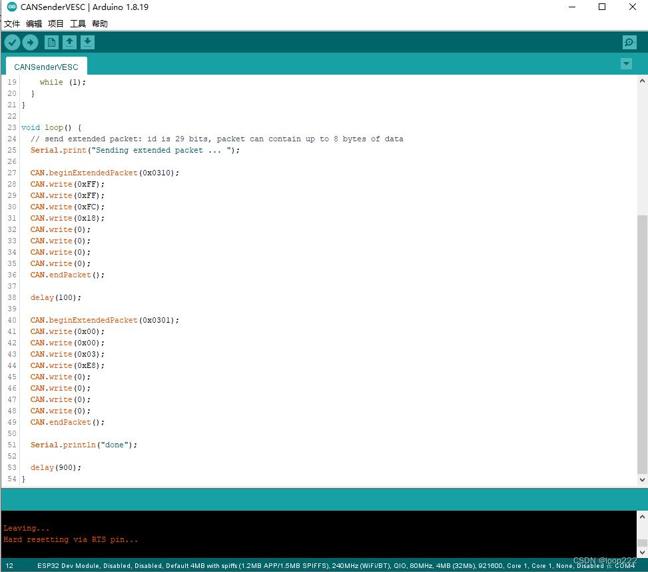
Task: Close the Arduino window
Action: coord(632,7)
